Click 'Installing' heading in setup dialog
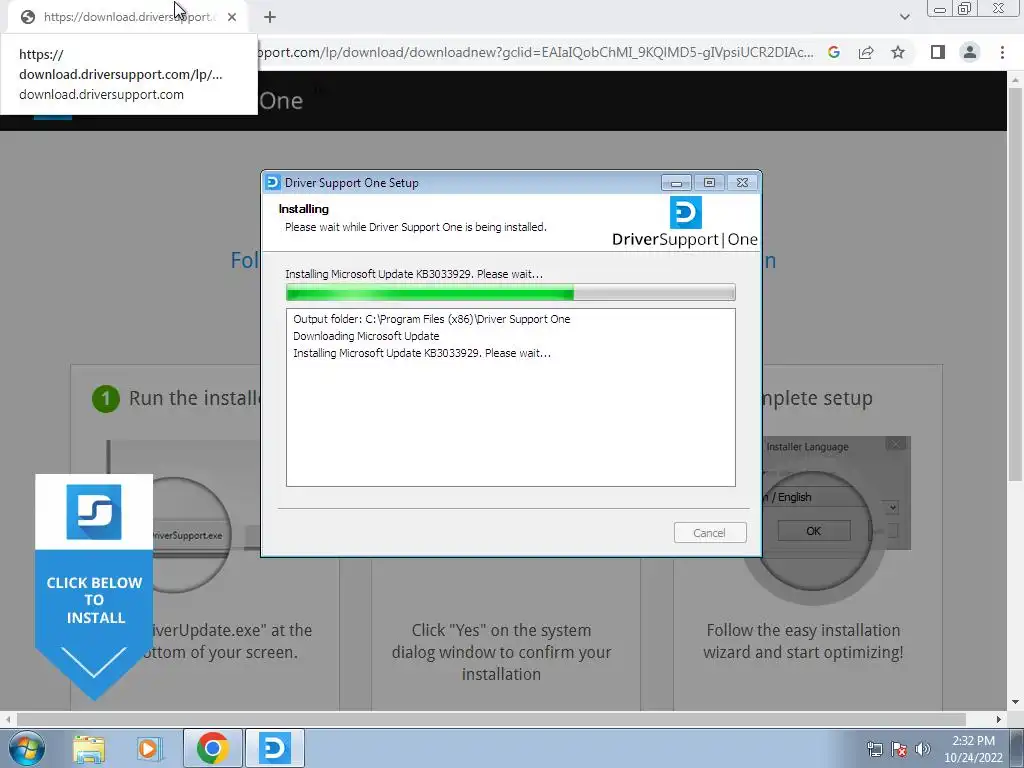 tap(304, 209)
